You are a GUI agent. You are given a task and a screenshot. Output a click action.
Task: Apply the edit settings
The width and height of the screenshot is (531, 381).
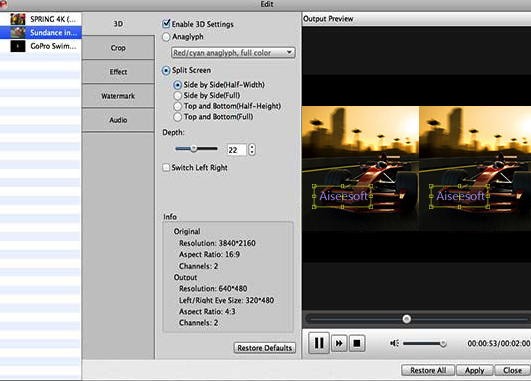click(474, 370)
